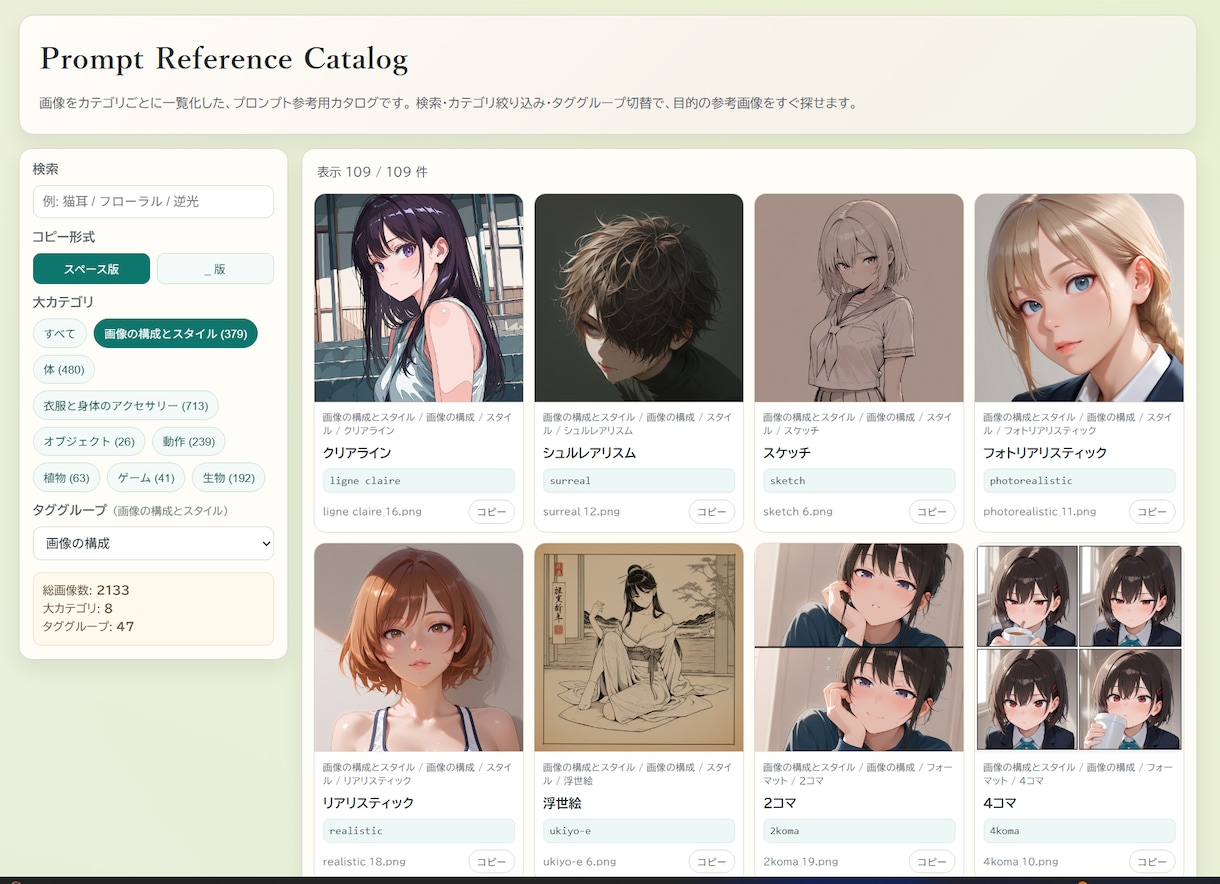Copy the photorealistic tag using コピー button
Screen dimensions: 1220x884
[1152, 512]
